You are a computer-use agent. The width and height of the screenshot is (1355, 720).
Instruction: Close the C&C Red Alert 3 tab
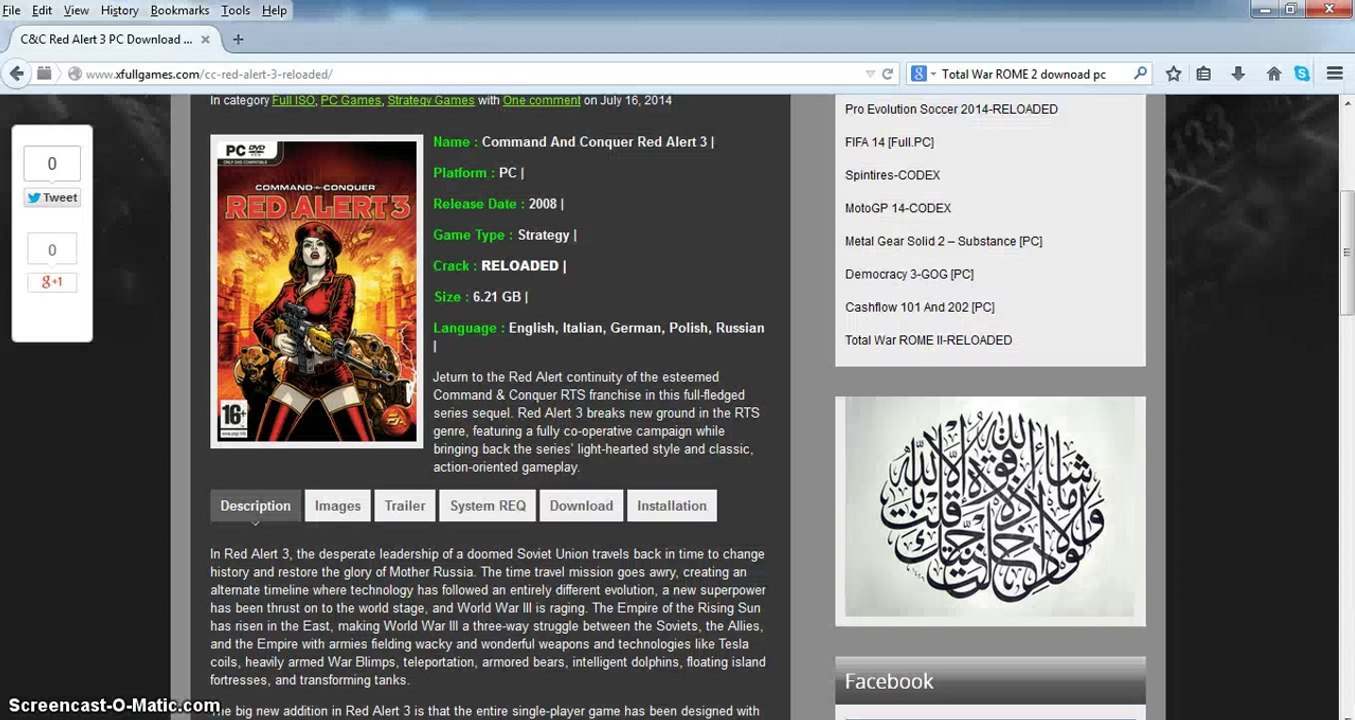(x=206, y=40)
